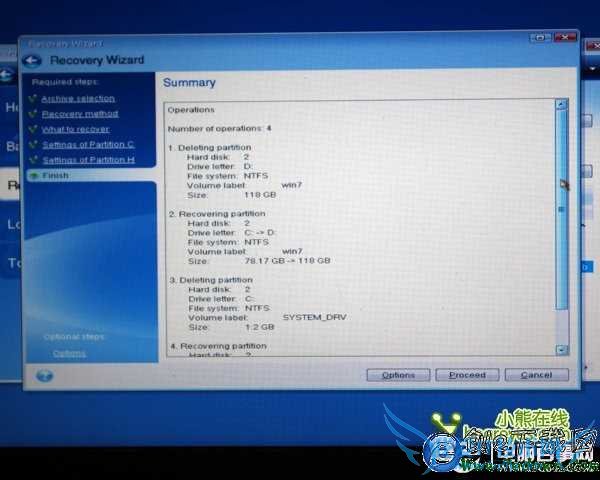
Task: Click 'Number of operations: 4' text
Action: (220, 129)
